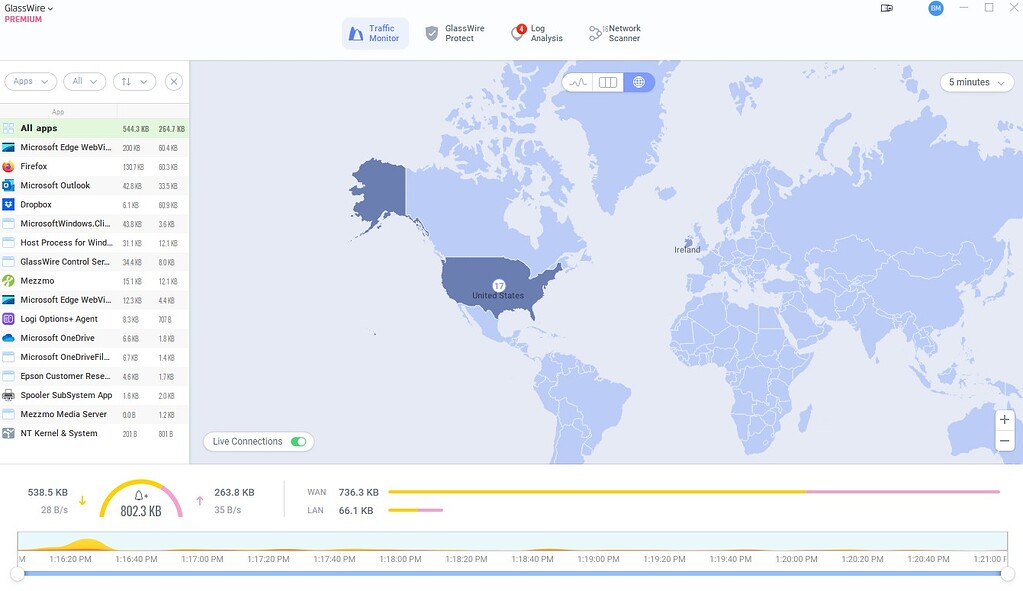Click the Spooler SubSystem App printer icon
The image size is (1023, 591).
8,395
